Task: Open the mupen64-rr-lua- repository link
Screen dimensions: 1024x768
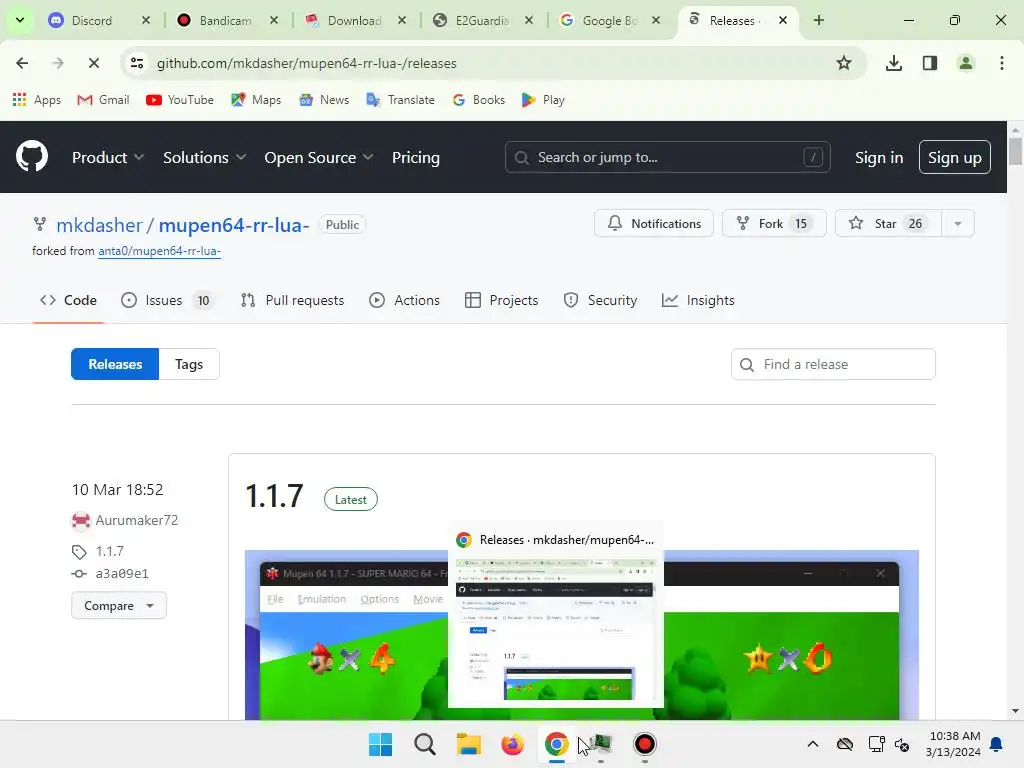Action: tap(234, 225)
